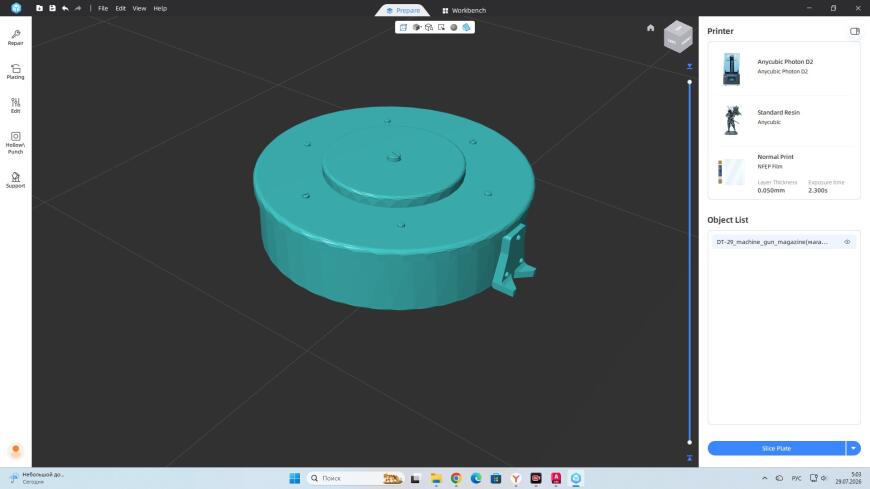
Task: Select DT-29_machine_gun_magazine in Object List
Action: (783, 242)
